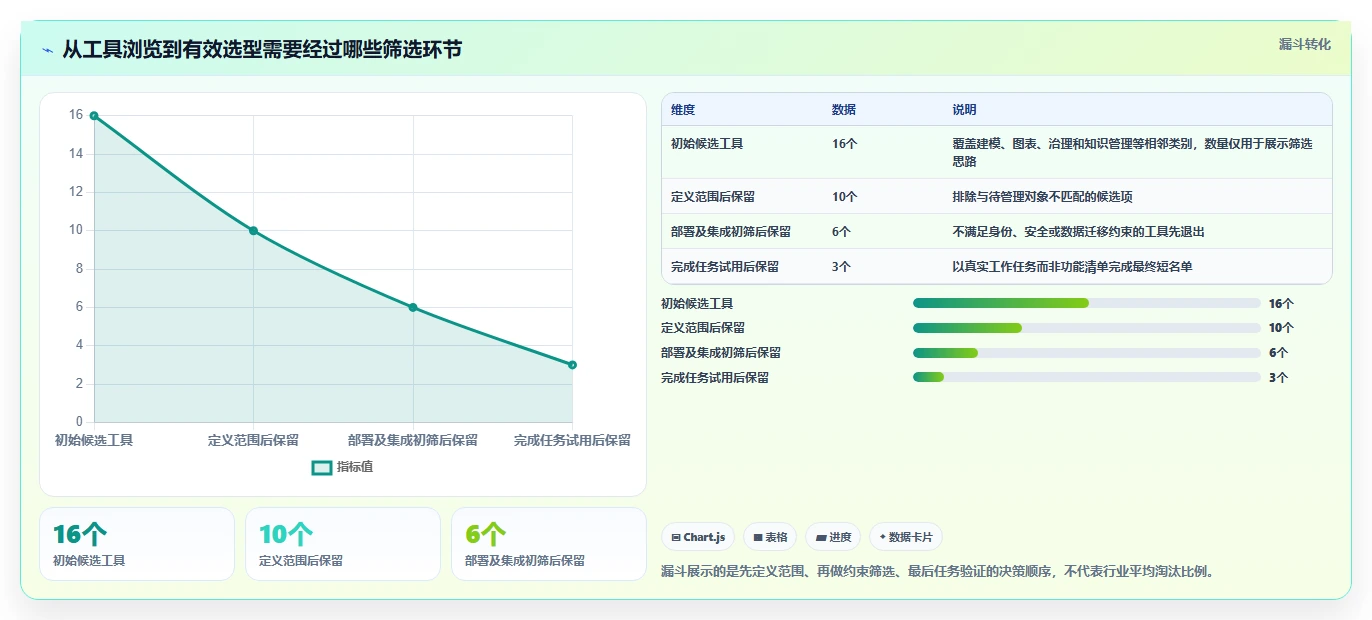The height and width of the screenshot is (620, 1372).
Task: Click the 初始候选工具 progress row label
Action: (697, 303)
